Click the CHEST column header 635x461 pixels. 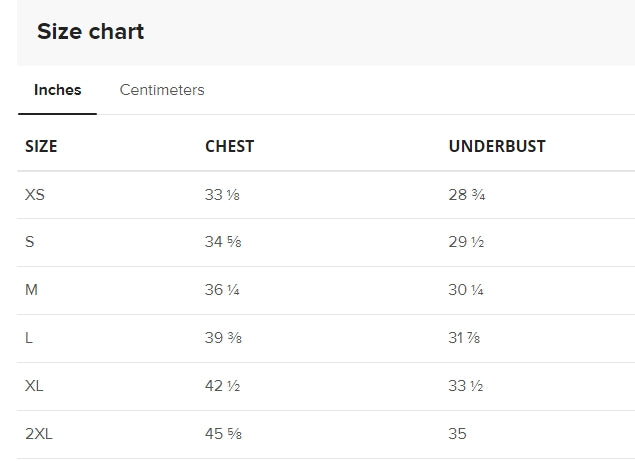(x=230, y=146)
